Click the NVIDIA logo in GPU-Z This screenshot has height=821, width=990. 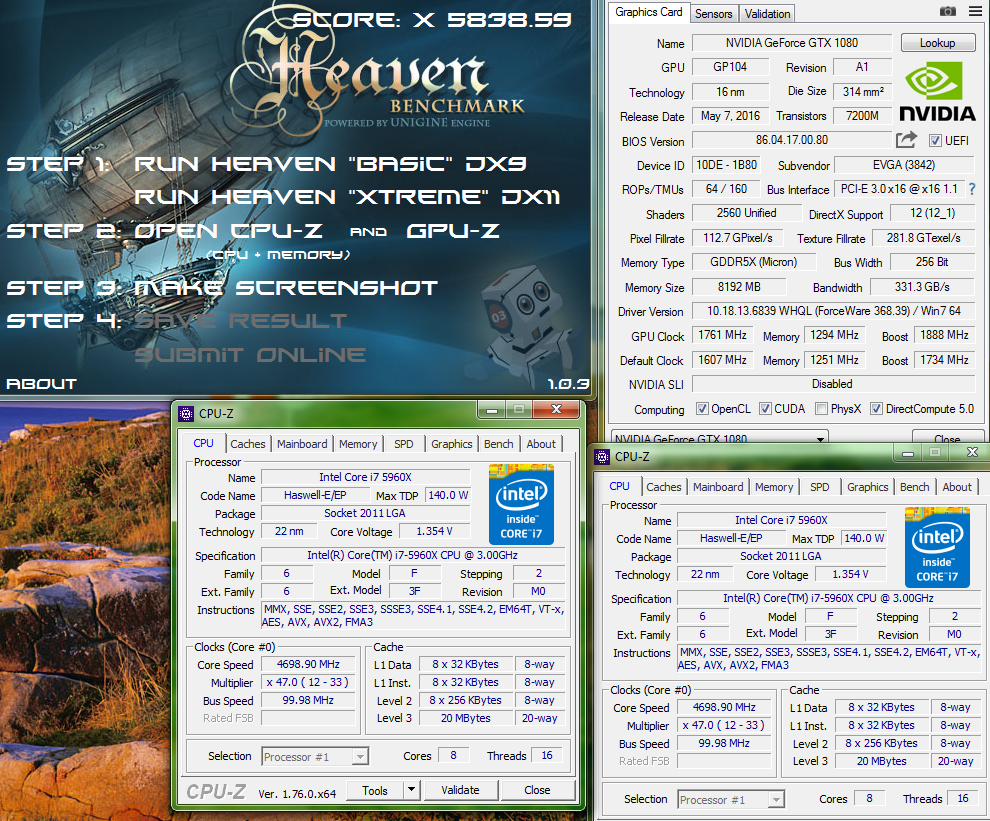coord(937,92)
